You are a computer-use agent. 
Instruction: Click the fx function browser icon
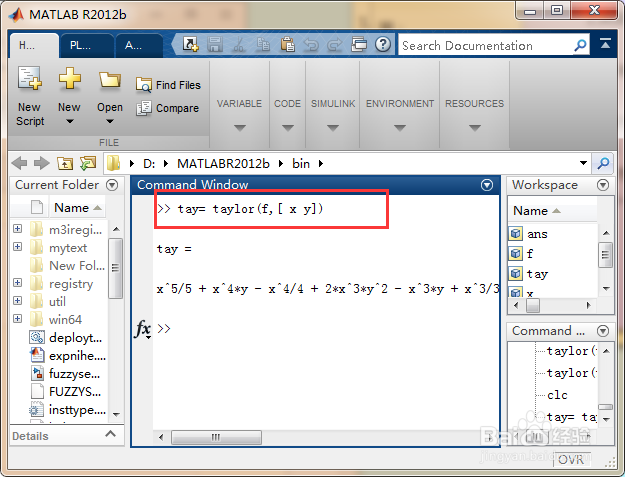pos(143,329)
